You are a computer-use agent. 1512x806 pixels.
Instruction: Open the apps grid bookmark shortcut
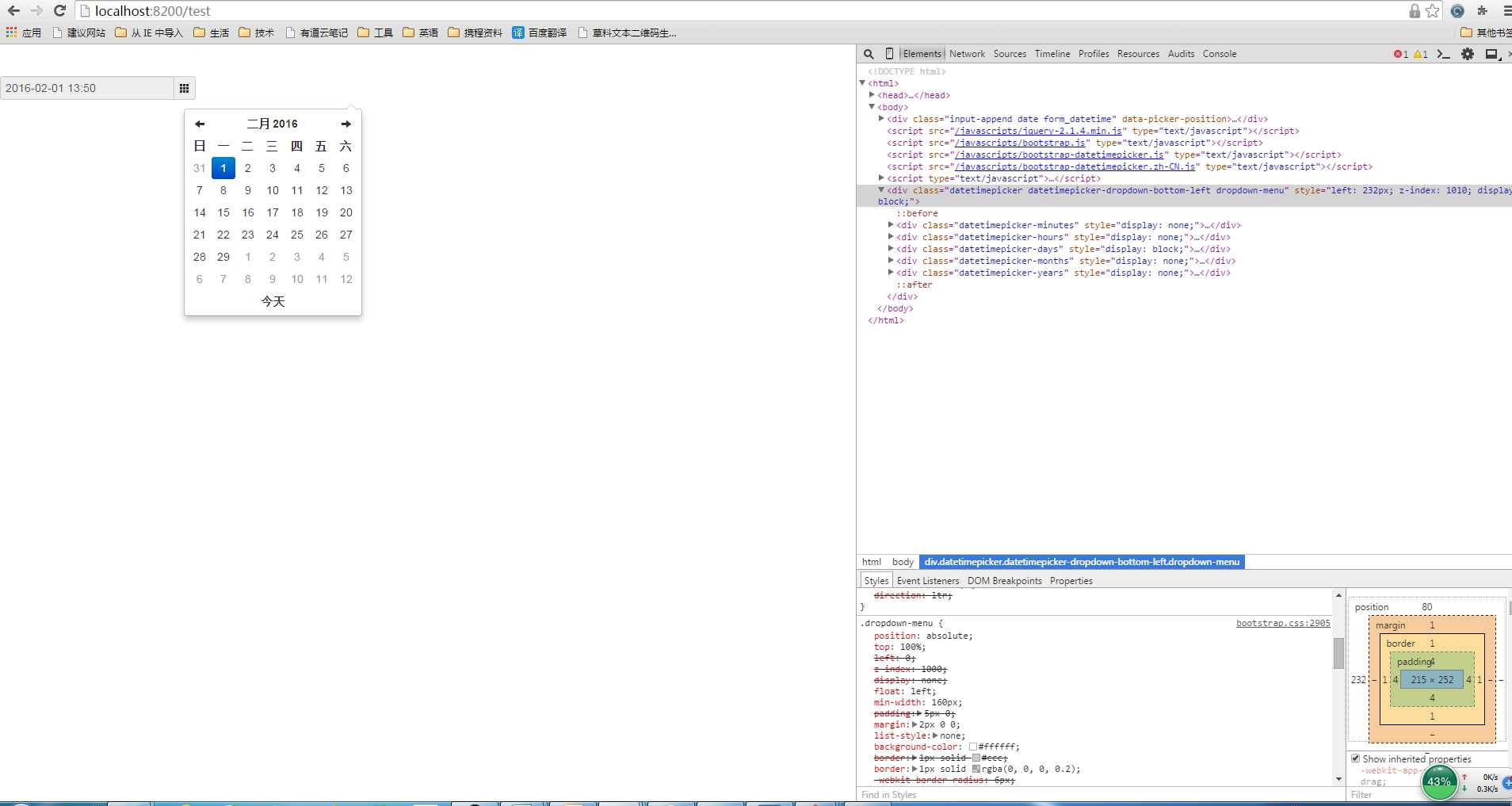coord(23,32)
